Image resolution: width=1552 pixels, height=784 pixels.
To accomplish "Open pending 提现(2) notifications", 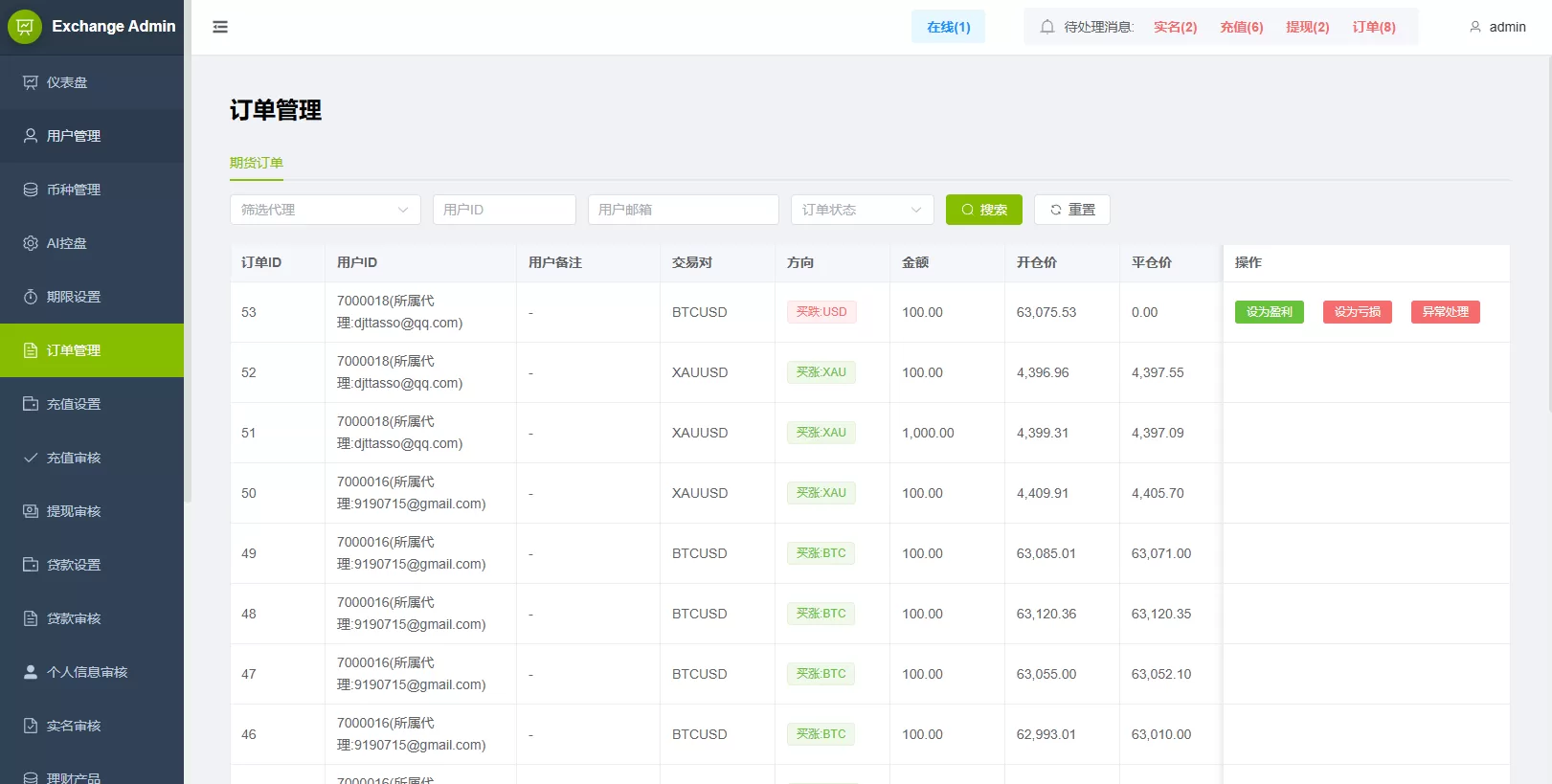I will click(x=1308, y=27).
